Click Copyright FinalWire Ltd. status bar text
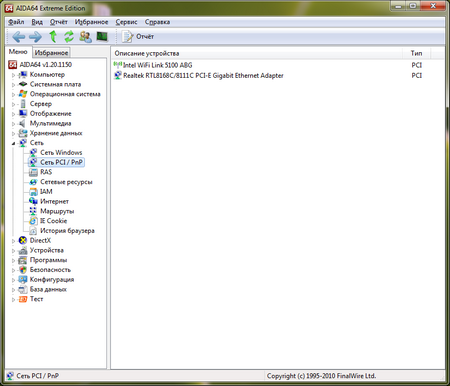Screen dimensions: 450x386 (321, 376)
